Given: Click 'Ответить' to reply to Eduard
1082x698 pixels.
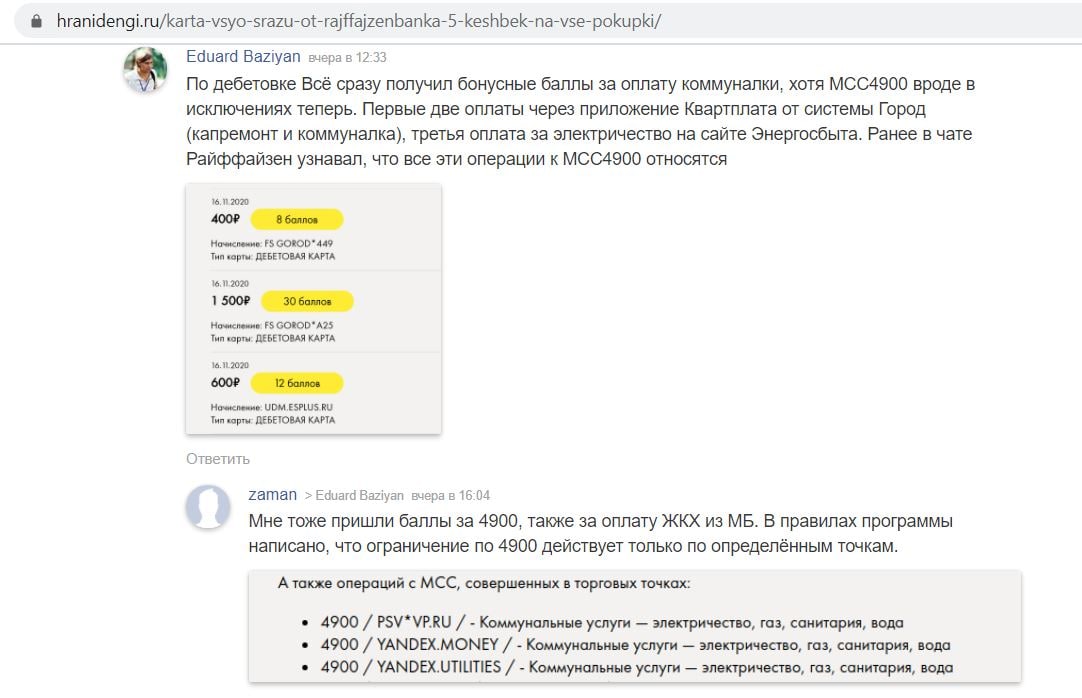Looking at the screenshot, I should (x=217, y=459).
